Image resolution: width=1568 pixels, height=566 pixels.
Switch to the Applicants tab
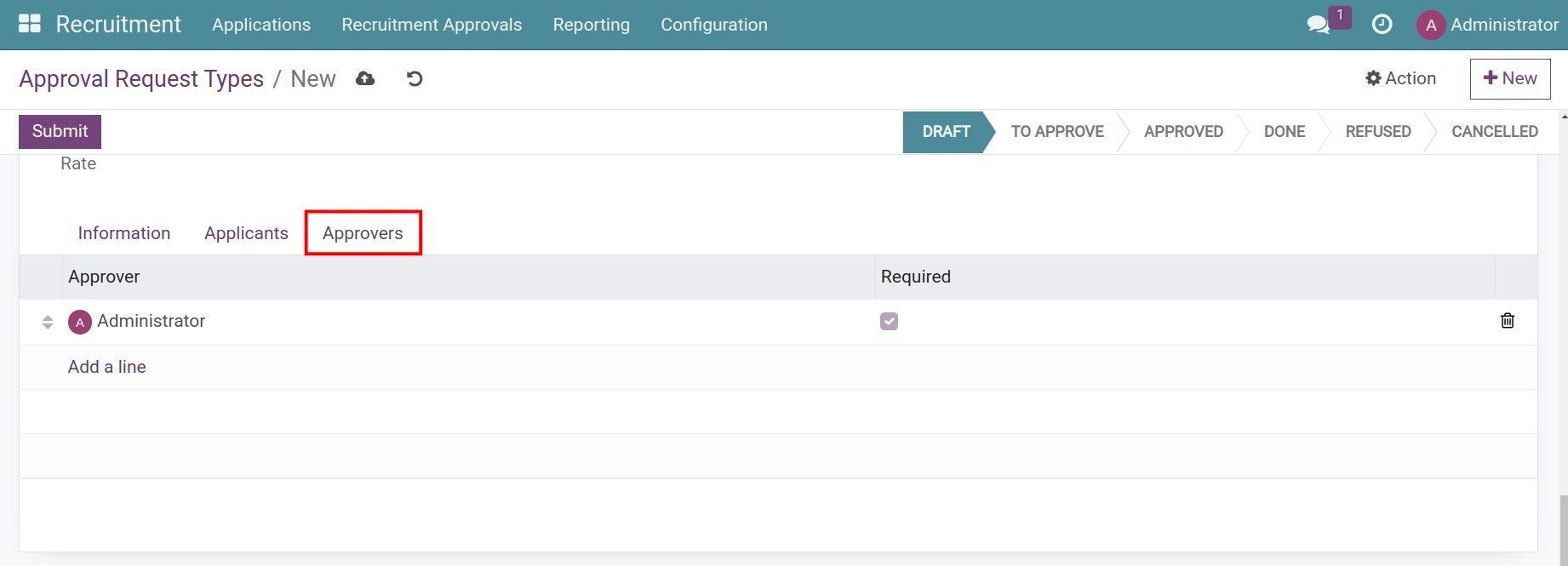246,233
